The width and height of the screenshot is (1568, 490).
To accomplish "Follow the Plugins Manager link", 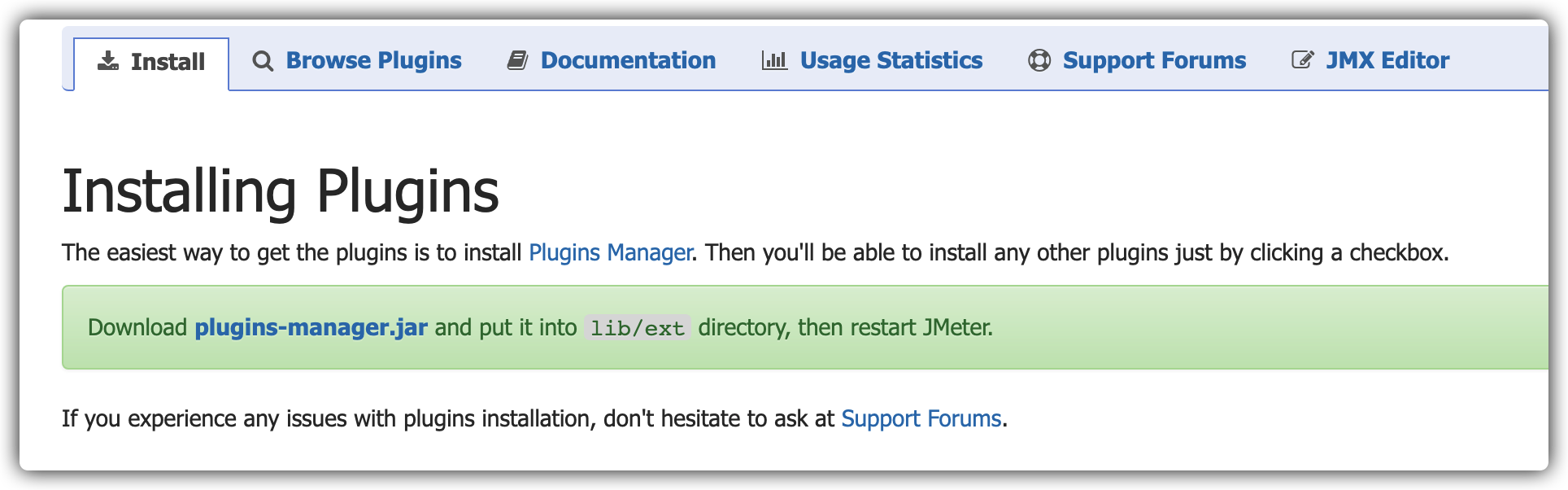I will (x=610, y=253).
